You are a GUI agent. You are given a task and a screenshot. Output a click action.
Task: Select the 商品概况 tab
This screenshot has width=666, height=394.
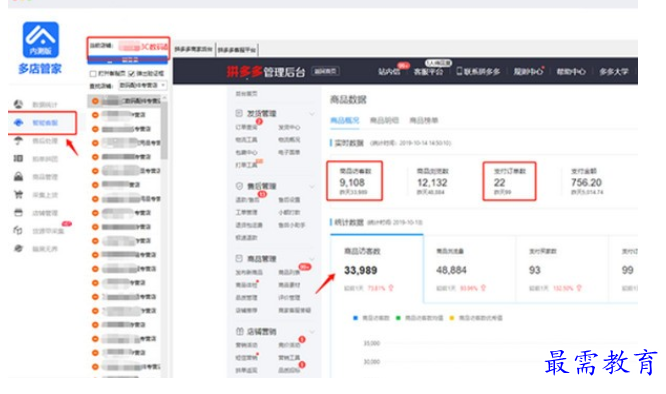pos(344,120)
